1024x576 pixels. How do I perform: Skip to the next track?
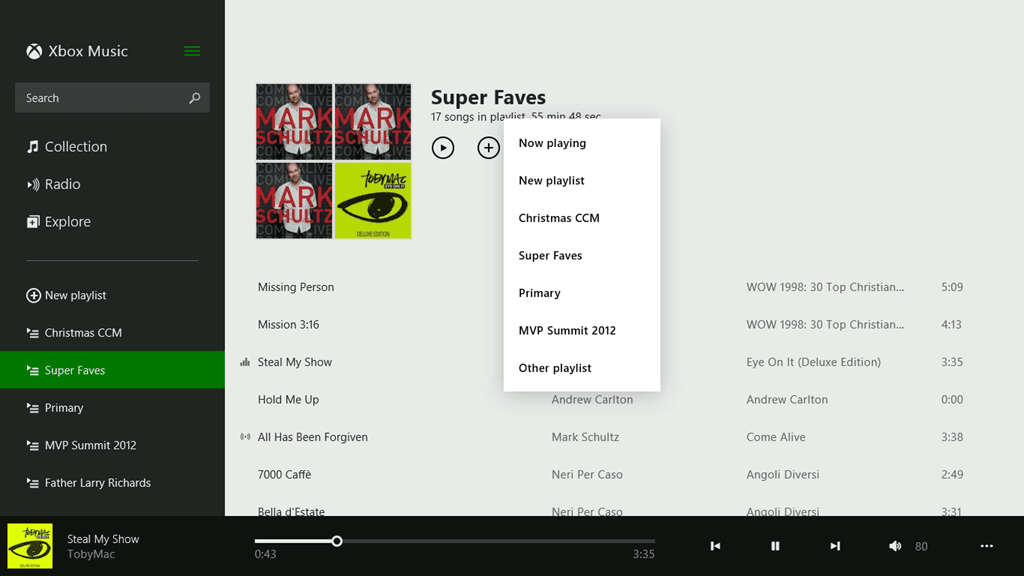[x=835, y=546]
